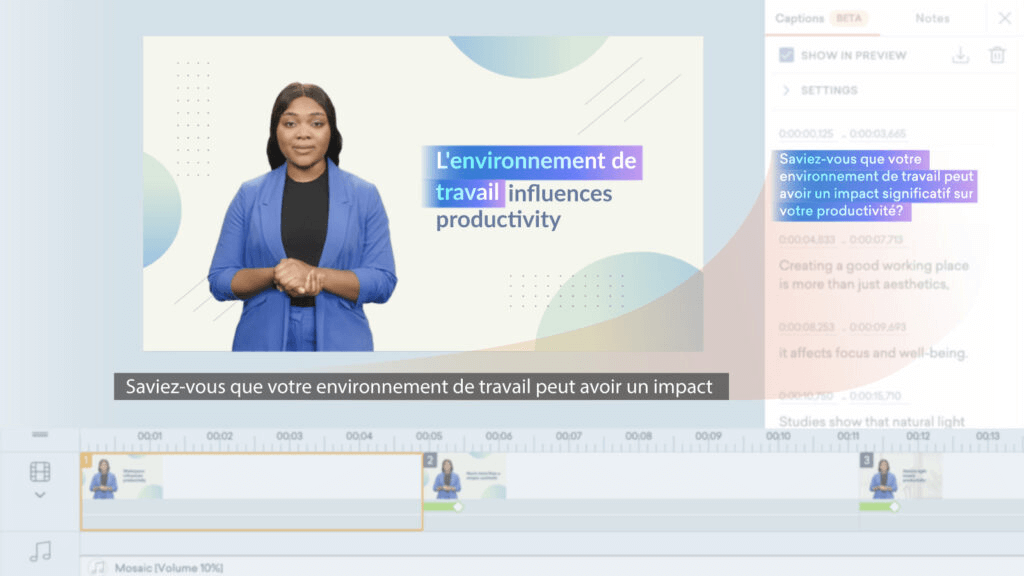Click the music note icon on the audio track

coord(40,551)
